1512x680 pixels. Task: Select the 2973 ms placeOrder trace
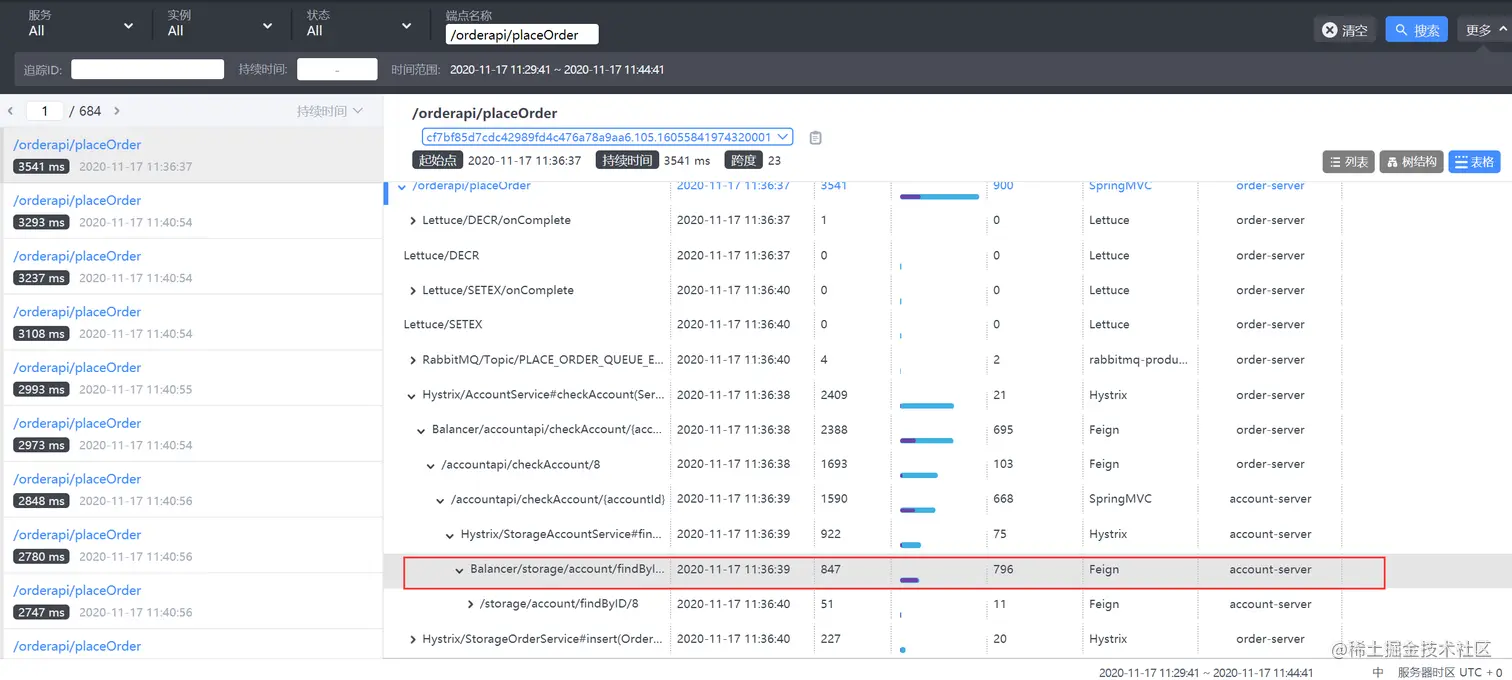pyautogui.click(x=193, y=433)
